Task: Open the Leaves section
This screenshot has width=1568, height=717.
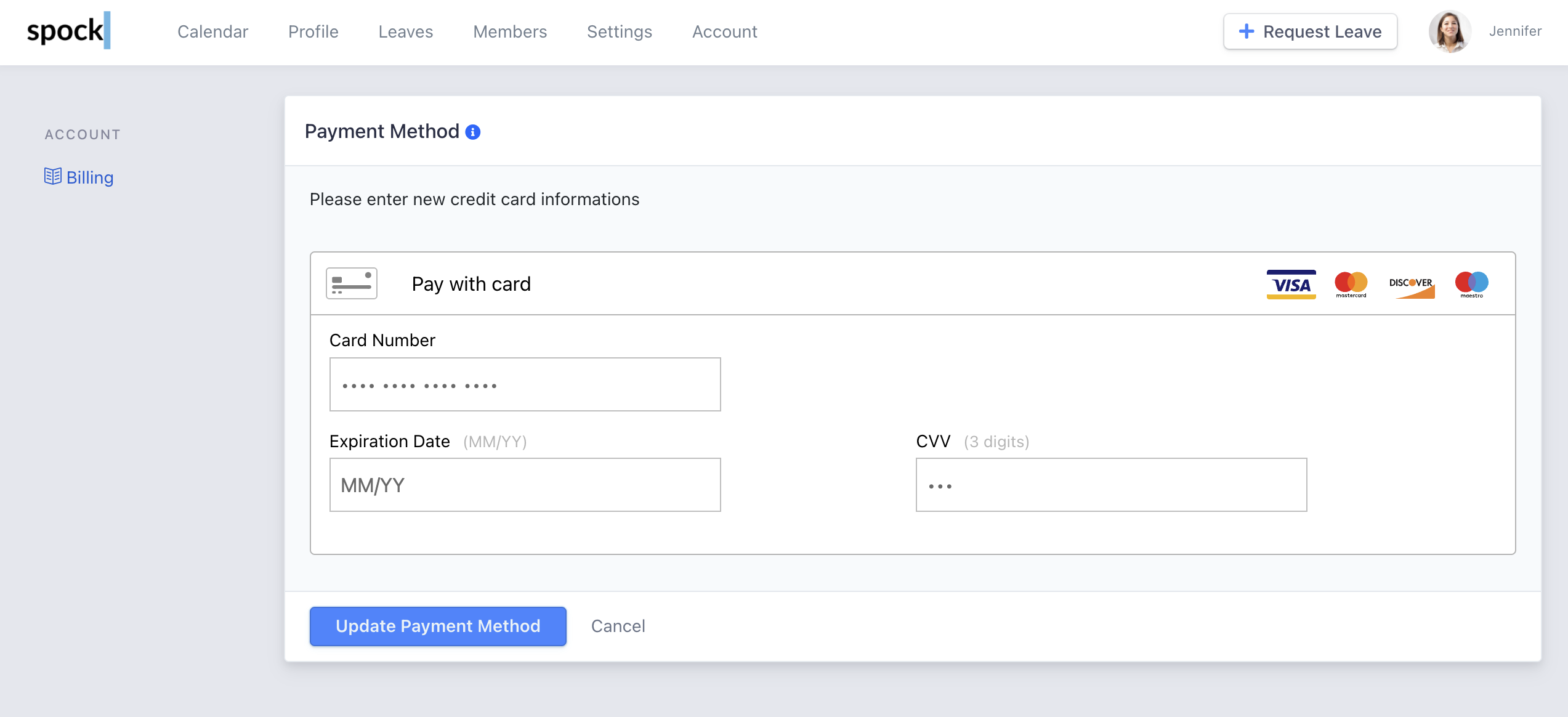Action: tap(405, 31)
